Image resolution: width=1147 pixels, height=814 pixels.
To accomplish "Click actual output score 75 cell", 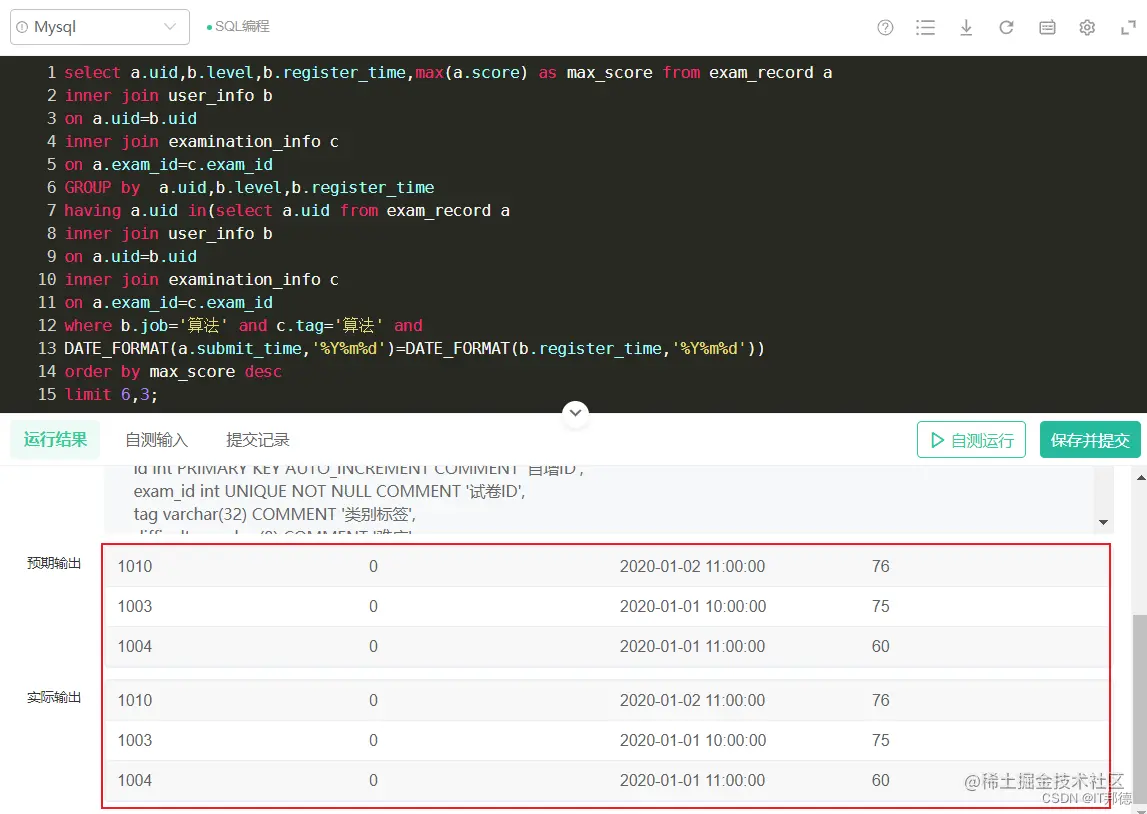I will (880, 740).
